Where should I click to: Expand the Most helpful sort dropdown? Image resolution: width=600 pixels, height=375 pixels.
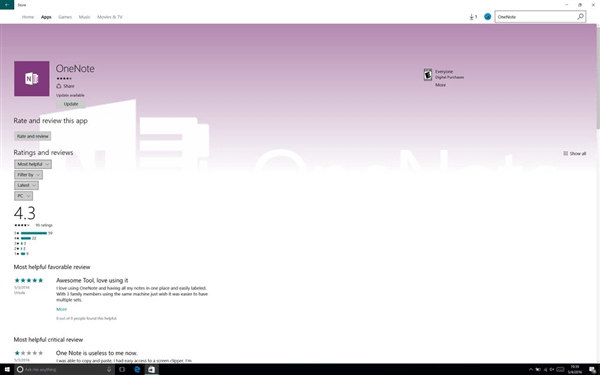[x=33, y=164]
